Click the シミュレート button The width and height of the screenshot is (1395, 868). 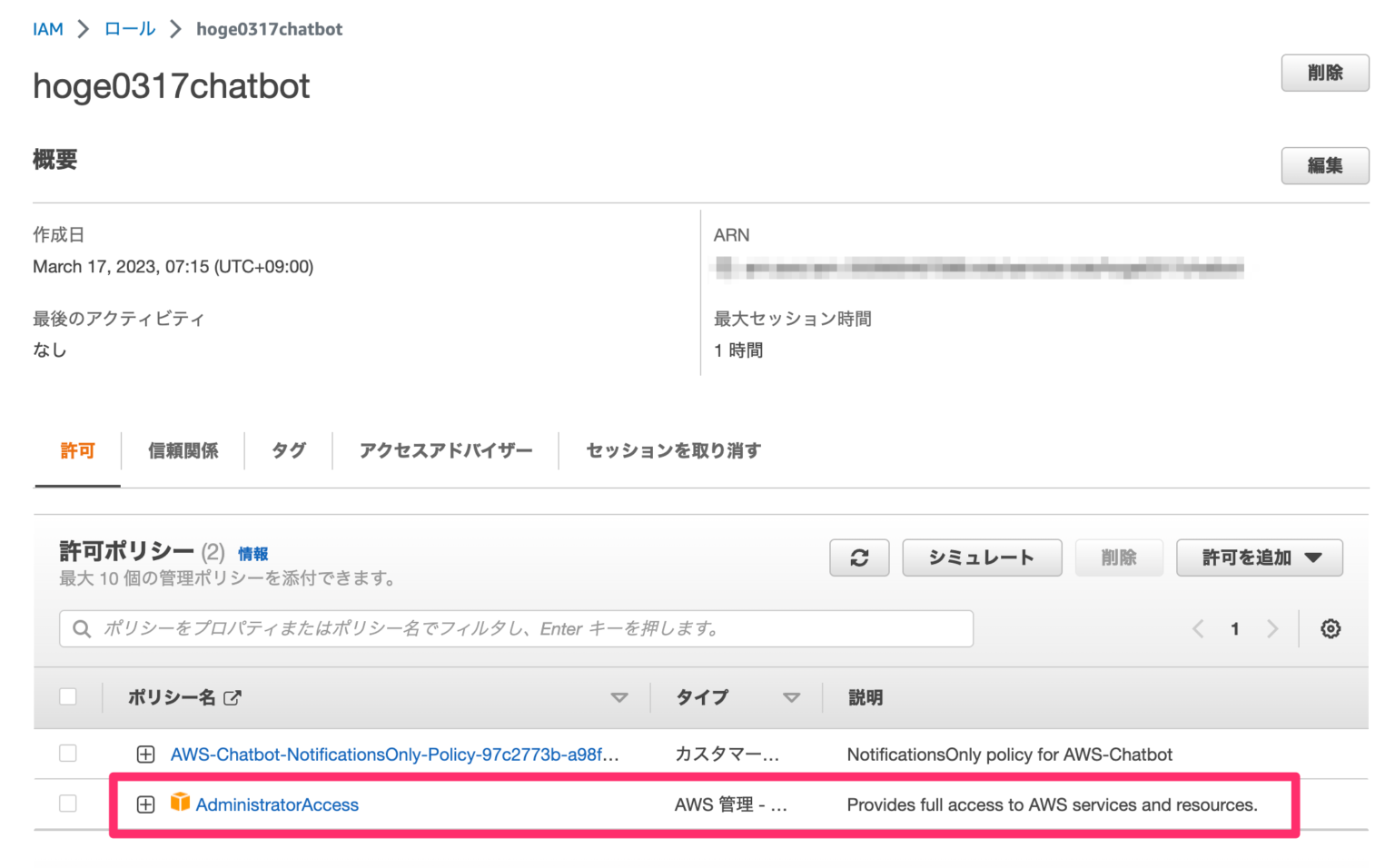click(981, 557)
